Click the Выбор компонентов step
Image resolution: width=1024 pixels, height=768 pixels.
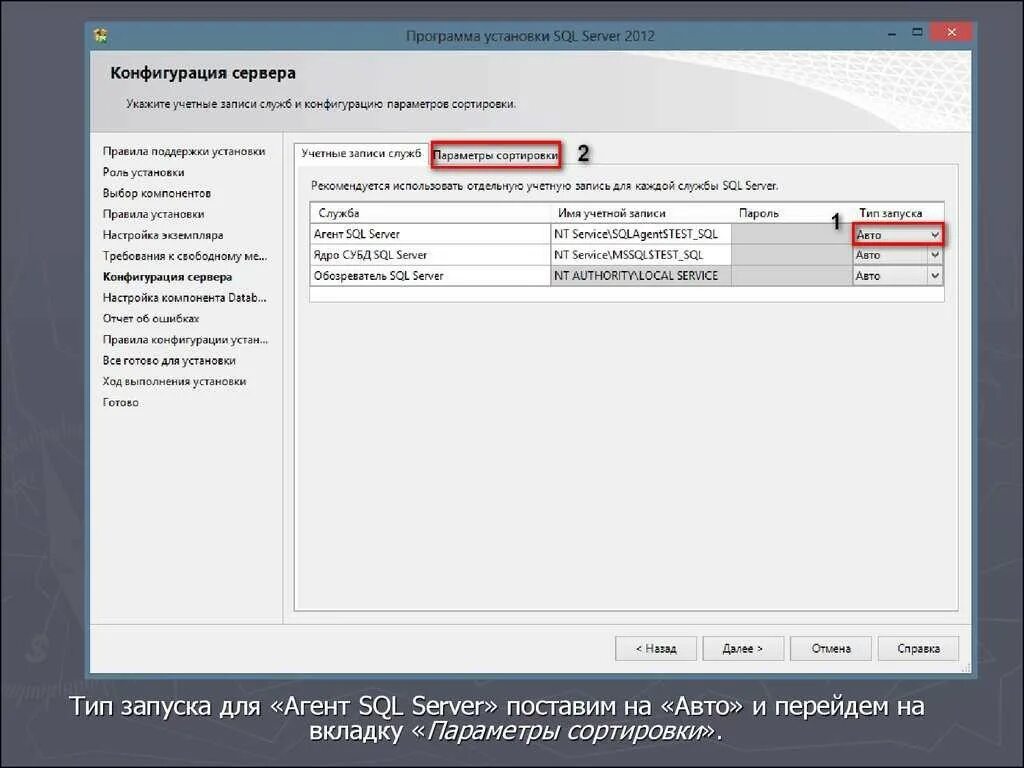(x=157, y=193)
